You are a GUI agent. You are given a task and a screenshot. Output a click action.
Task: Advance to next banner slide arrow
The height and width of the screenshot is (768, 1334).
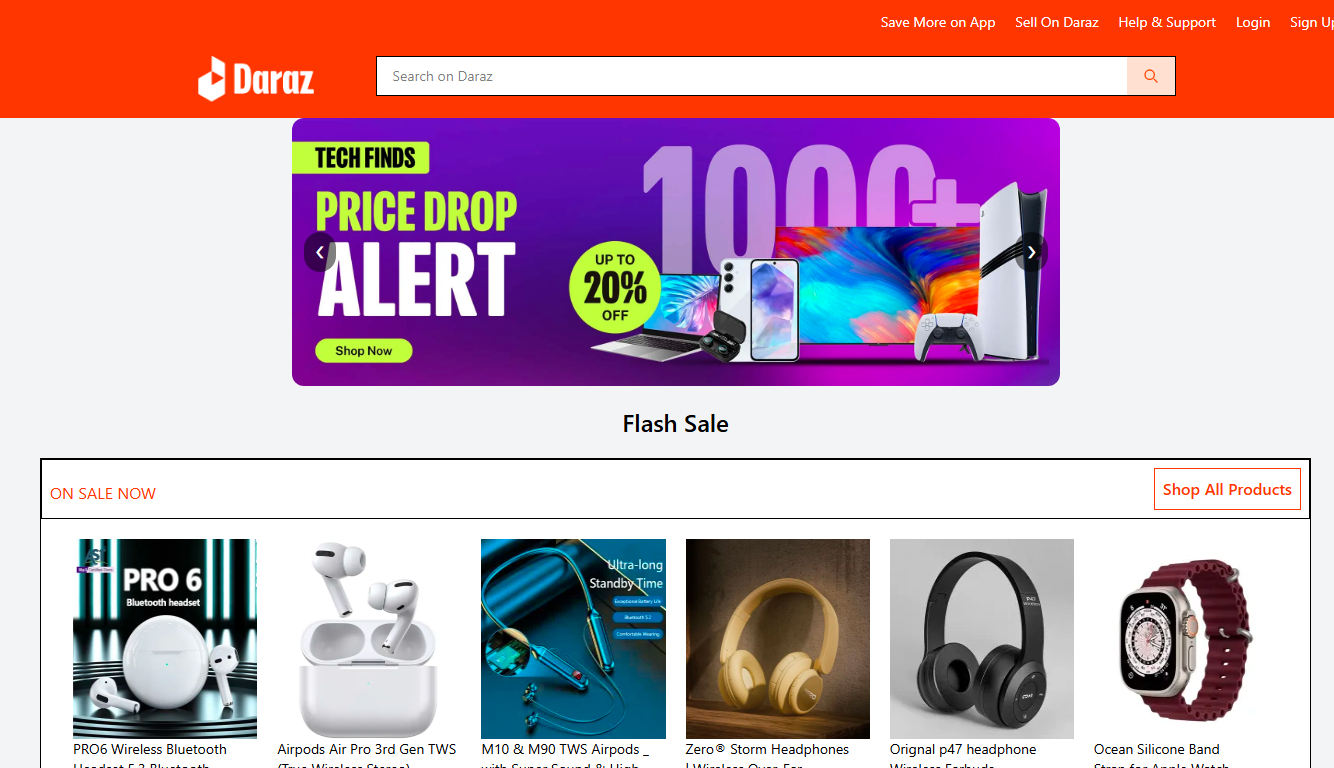pos(1032,252)
